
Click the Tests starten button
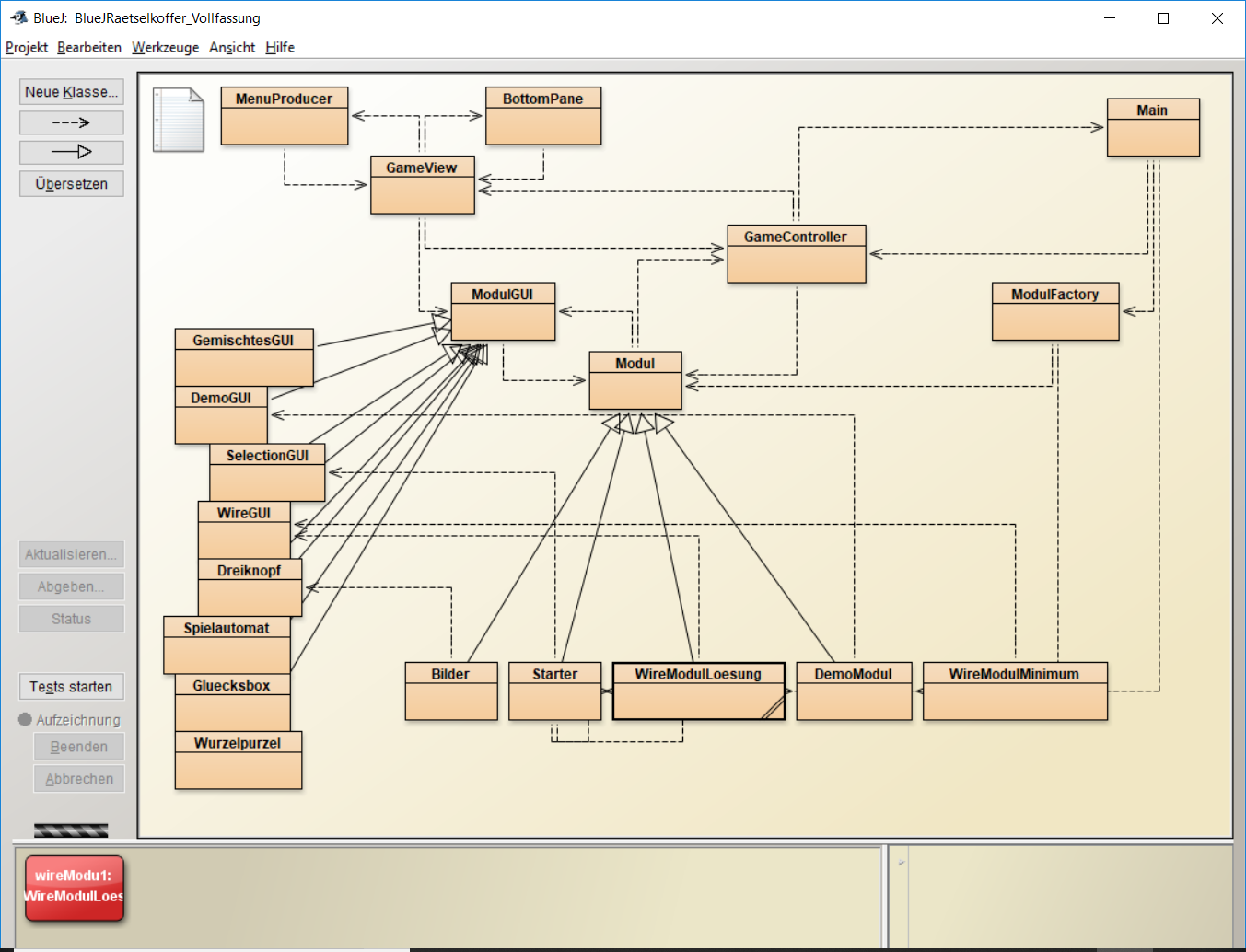tap(71, 687)
